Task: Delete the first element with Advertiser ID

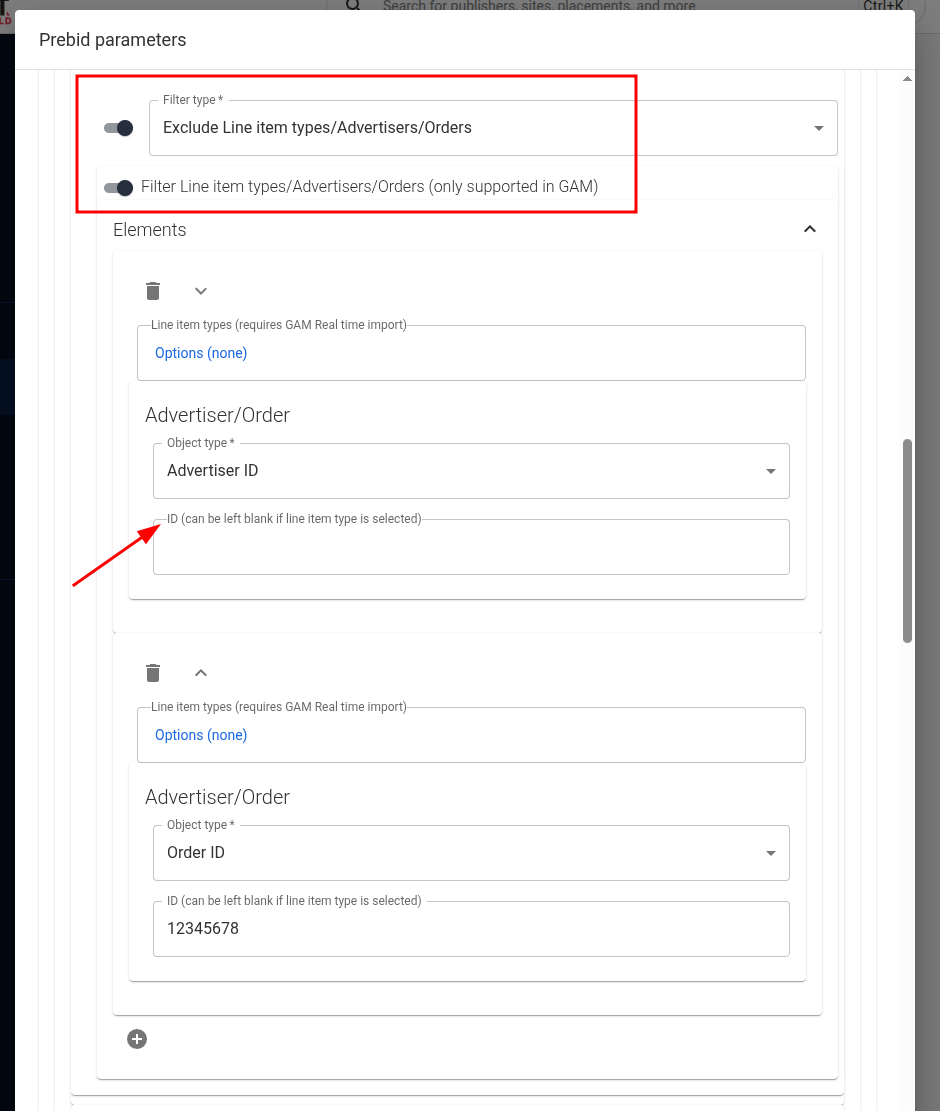Action: tap(153, 291)
